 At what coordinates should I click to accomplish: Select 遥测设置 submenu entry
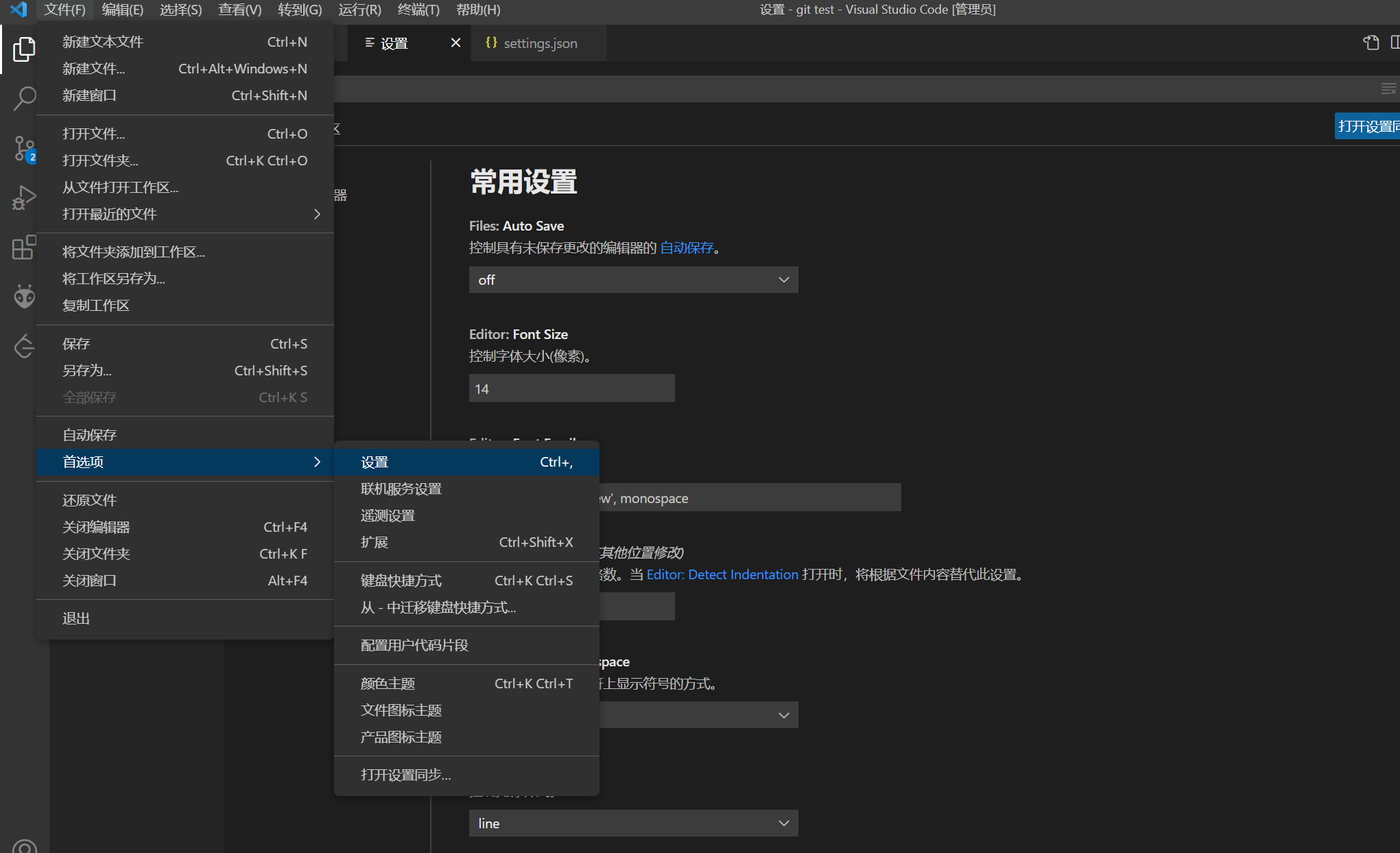[466, 515]
